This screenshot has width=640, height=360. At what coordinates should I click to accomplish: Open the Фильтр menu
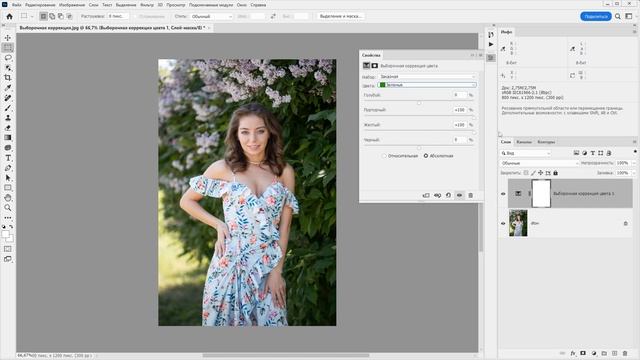point(147,5)
